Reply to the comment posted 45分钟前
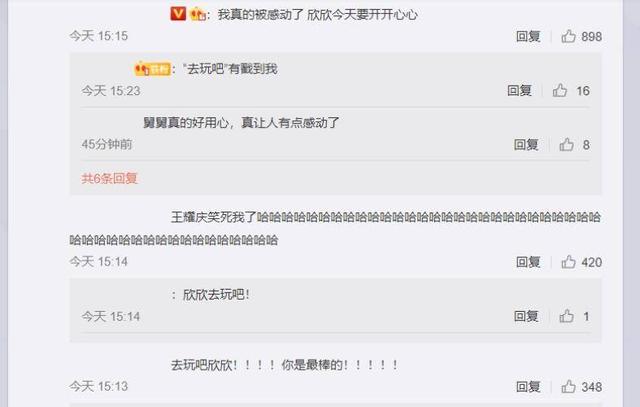Screen dimensions: 640x407 coord(526,145)
